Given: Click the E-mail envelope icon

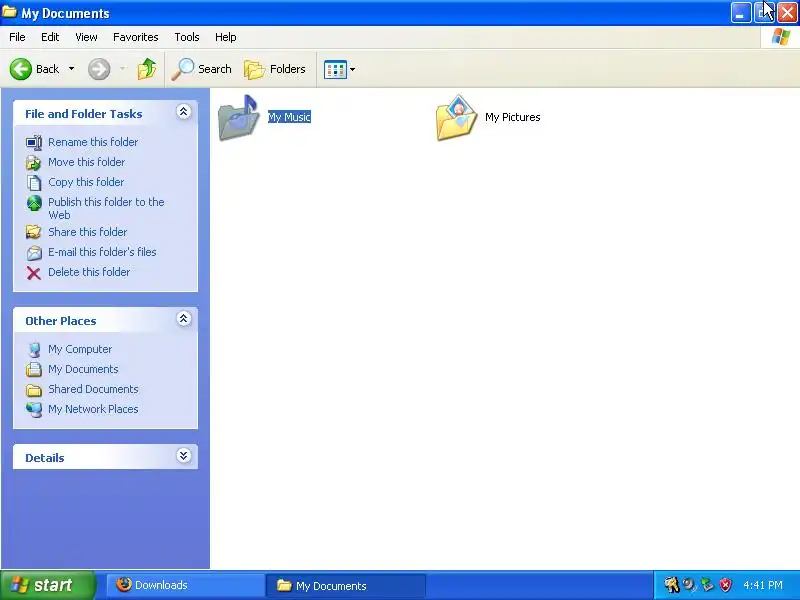Looking at the screenshot, I should click(x=34, y=253).
